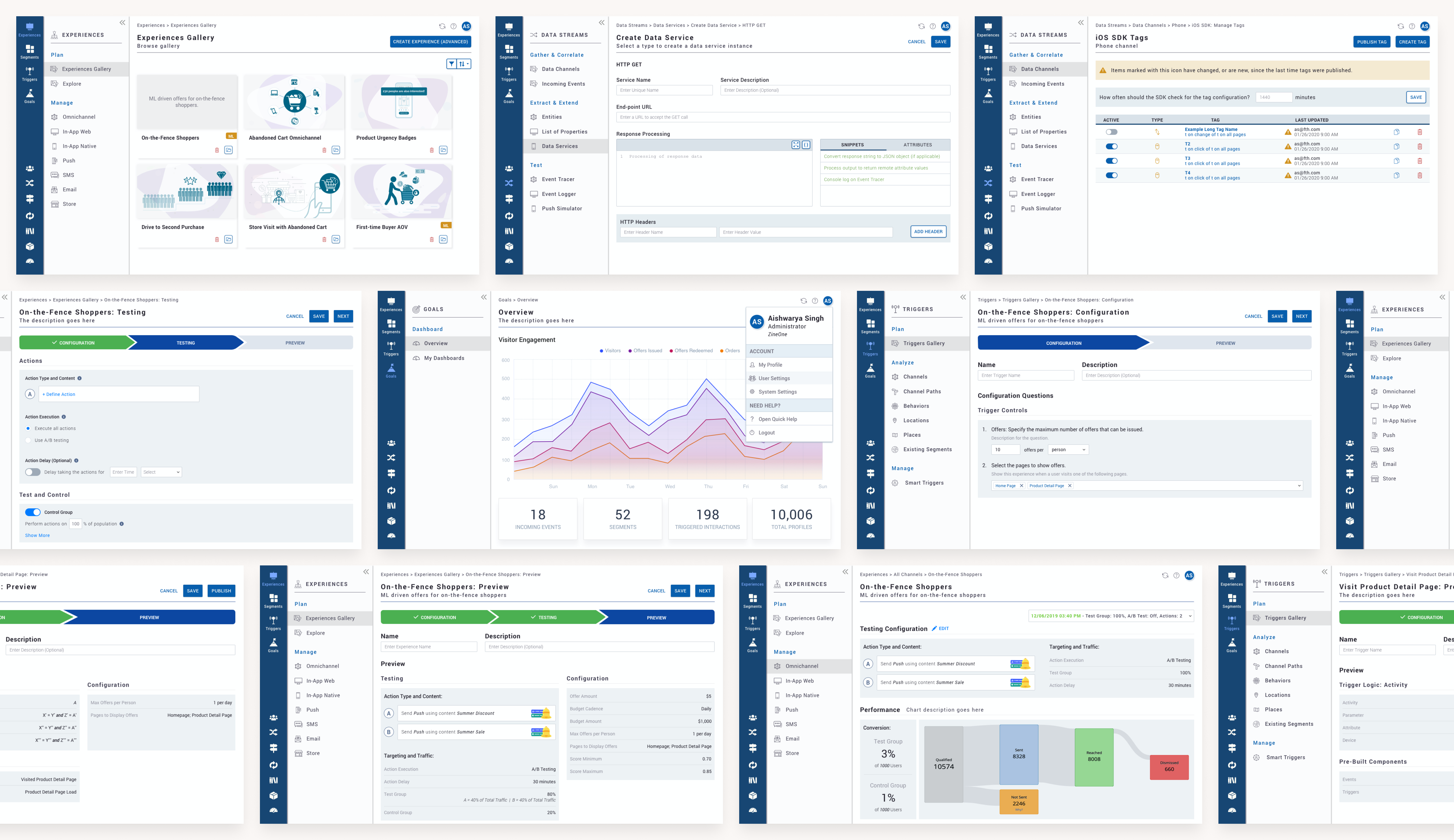Click CREATE EXPERIENCE (ADVANCED) button
The height and width of the screenshot is (840, 1454).
(431, 42)
